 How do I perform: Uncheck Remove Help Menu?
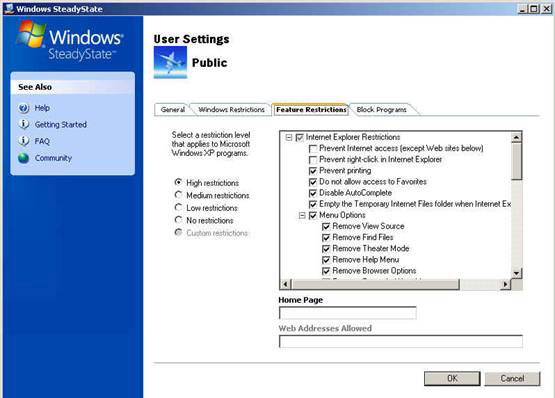pos(326,260)
